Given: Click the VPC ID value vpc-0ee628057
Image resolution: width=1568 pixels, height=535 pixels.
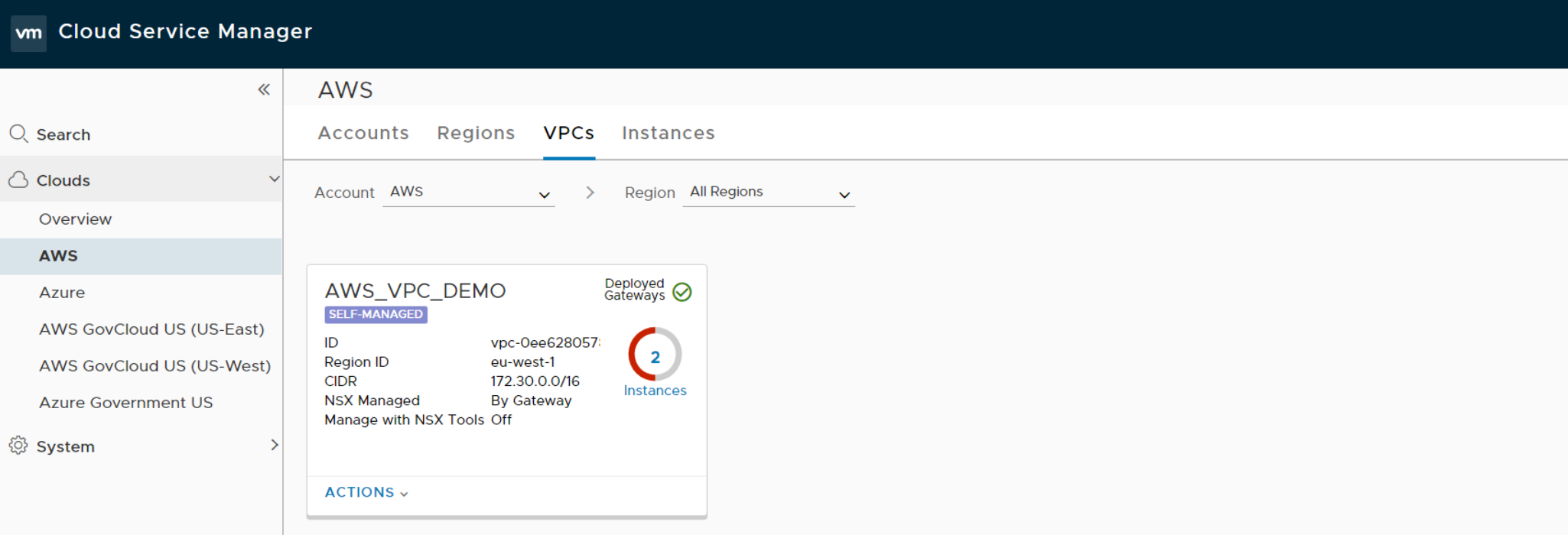Looking at the screenshot, I should click(545, 342).
